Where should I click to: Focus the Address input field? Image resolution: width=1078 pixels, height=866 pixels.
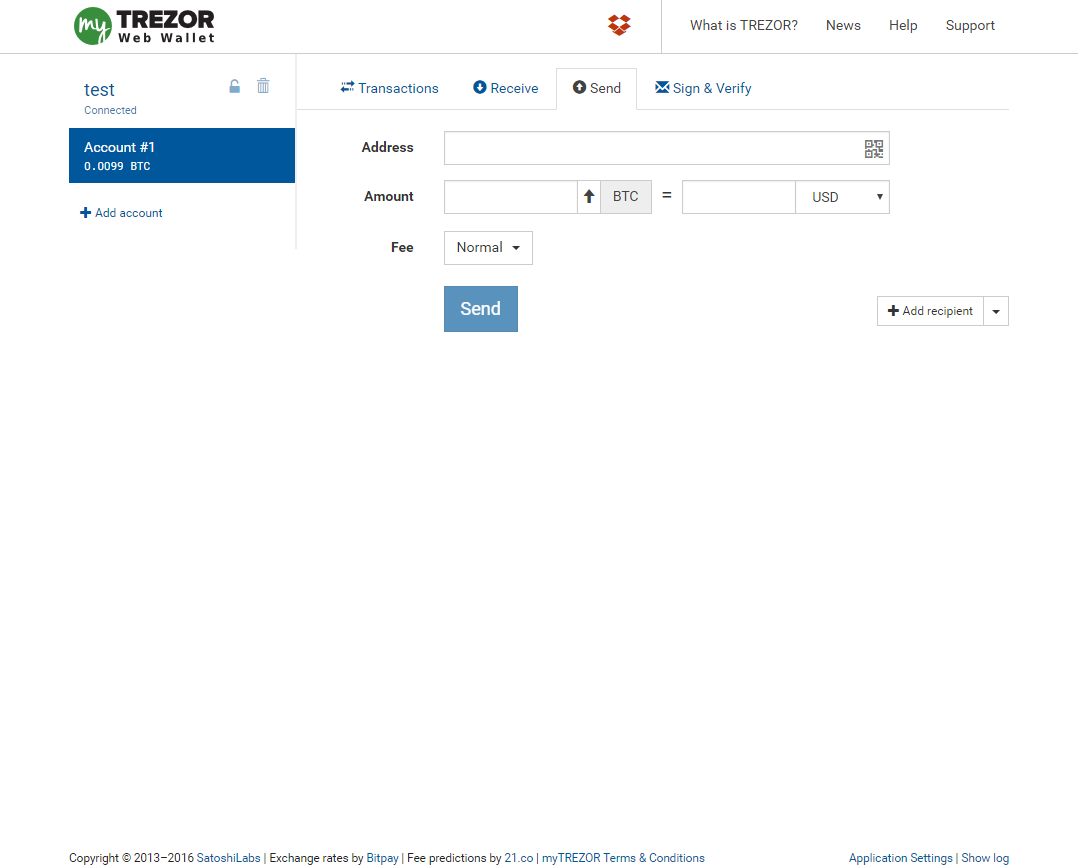(x=666, y=148)
